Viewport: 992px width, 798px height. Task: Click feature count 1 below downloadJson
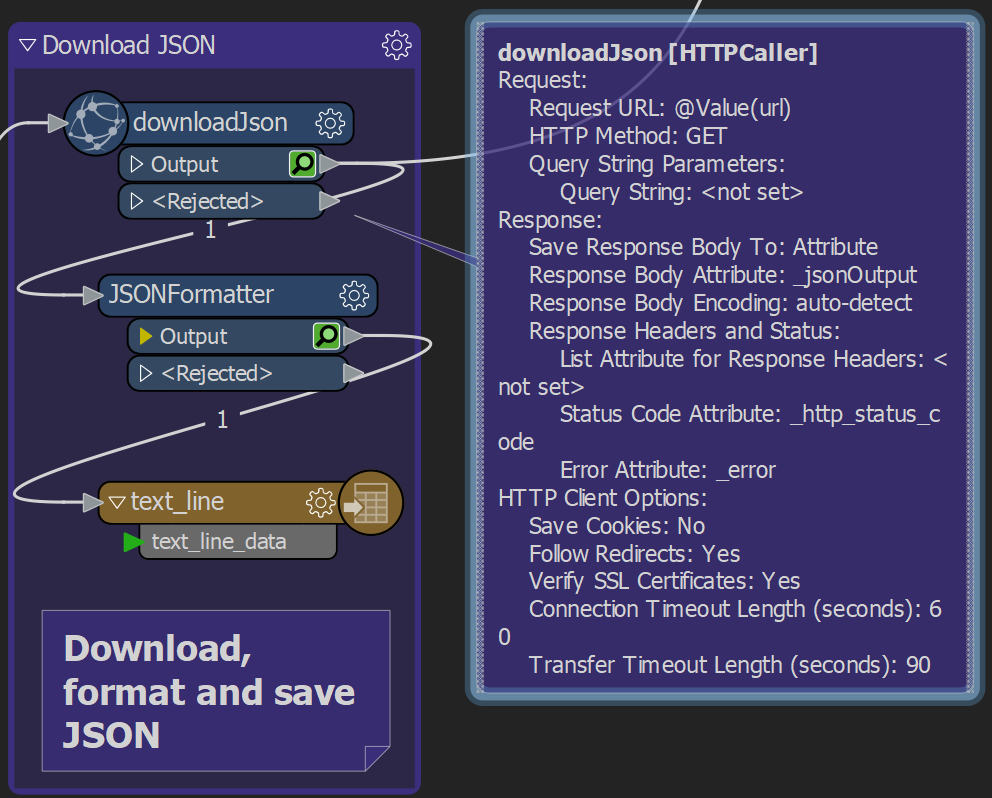tap(211, 230)
